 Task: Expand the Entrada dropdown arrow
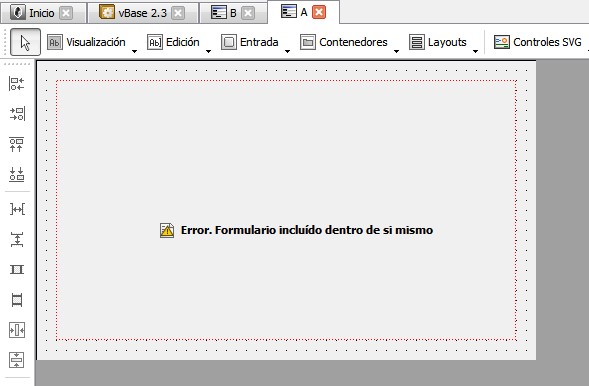tap(287, 51)
